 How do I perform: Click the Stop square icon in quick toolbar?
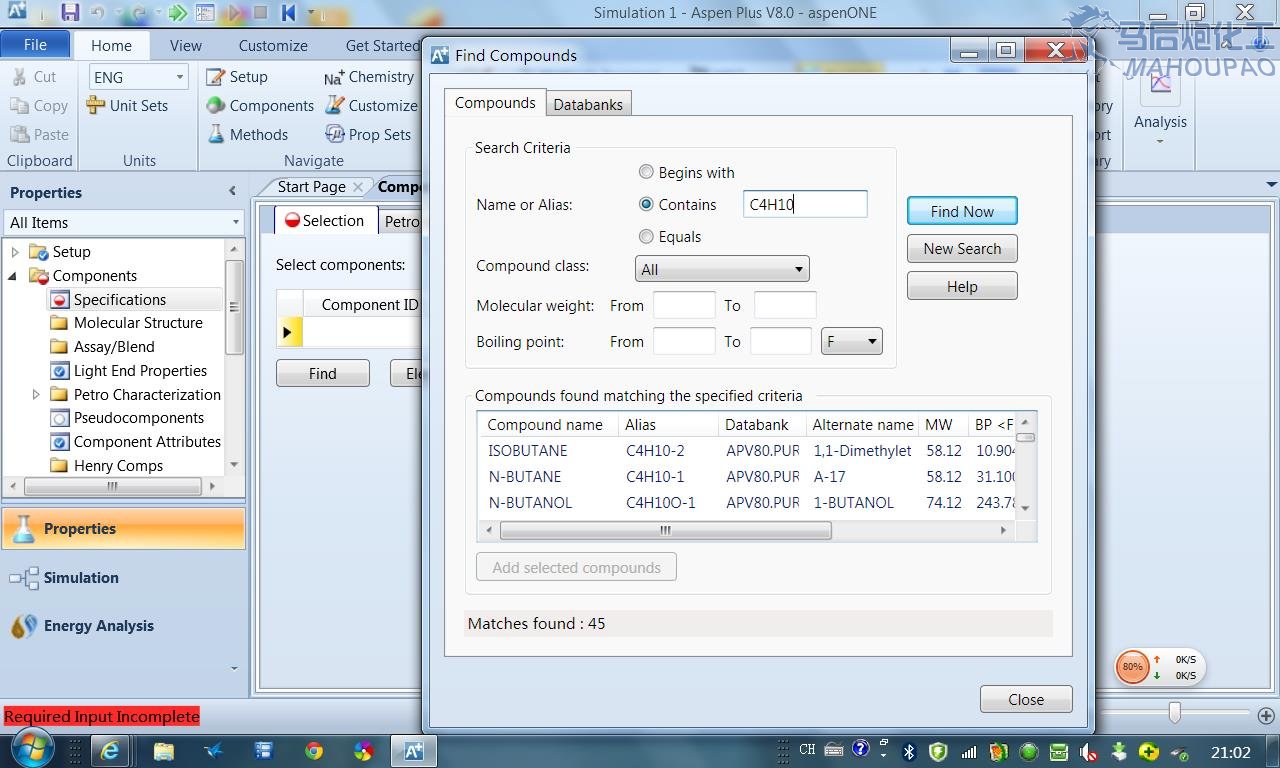click(x=260, y=13)
